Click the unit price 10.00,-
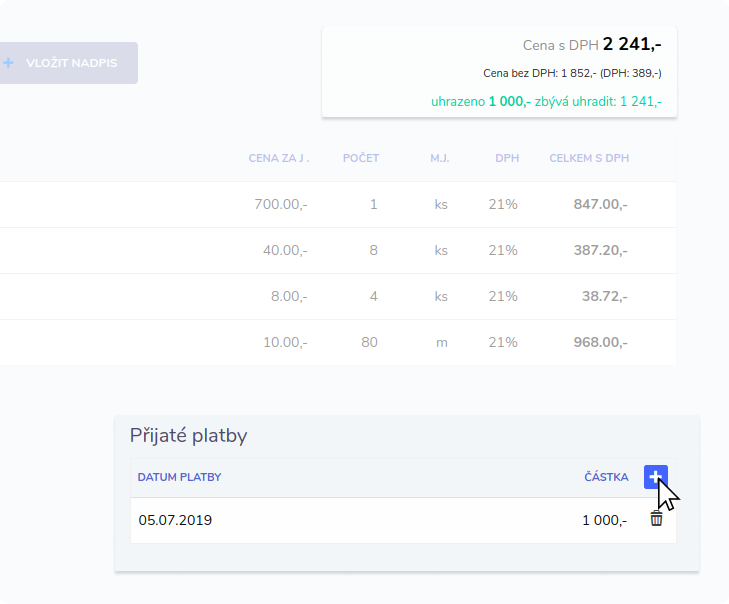The width and height of the screenshot is (729, 604). pos(285,342)
